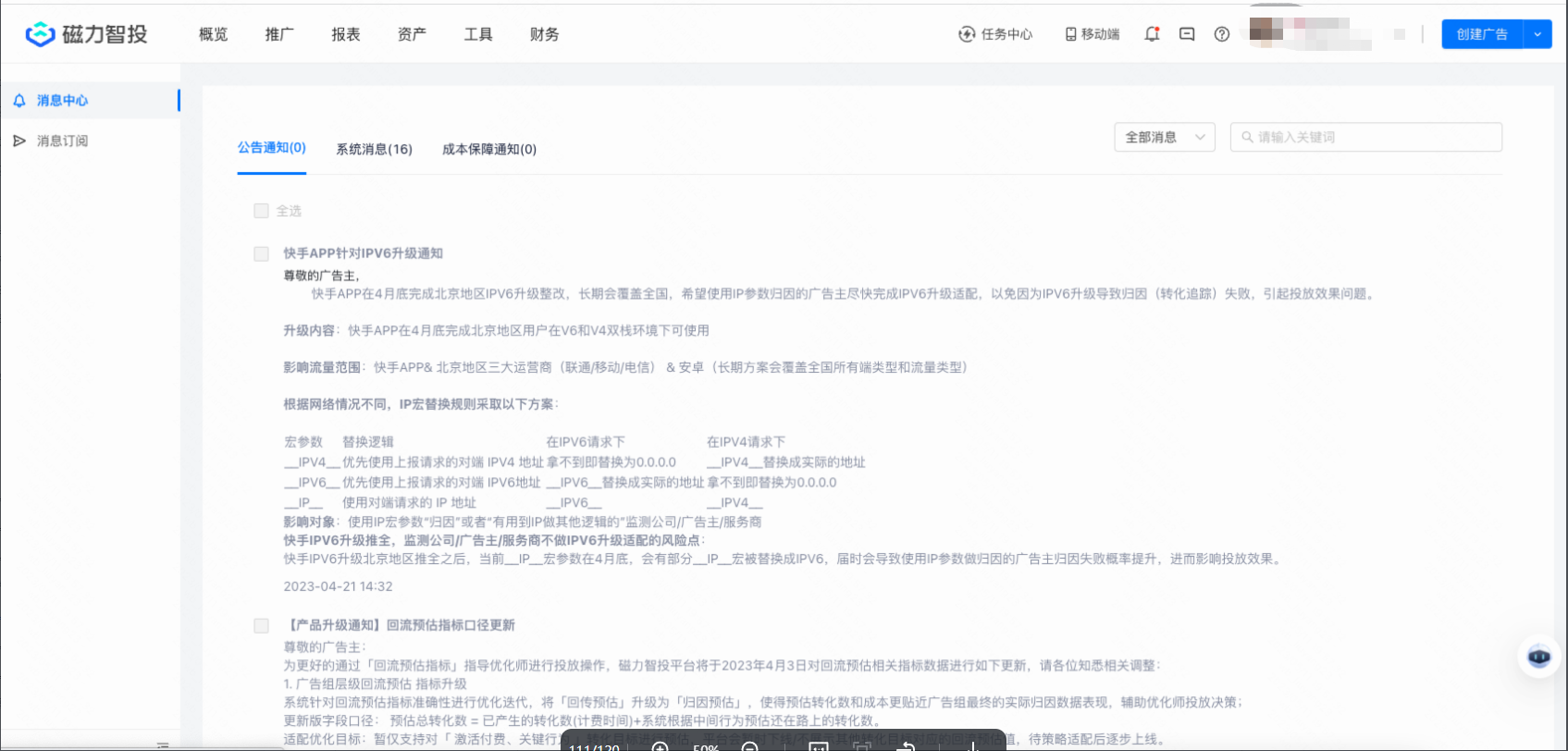1568x751 pixels.
Task: Expand the arrow beside 创建广告
Action: click(x=1537, y=34)
